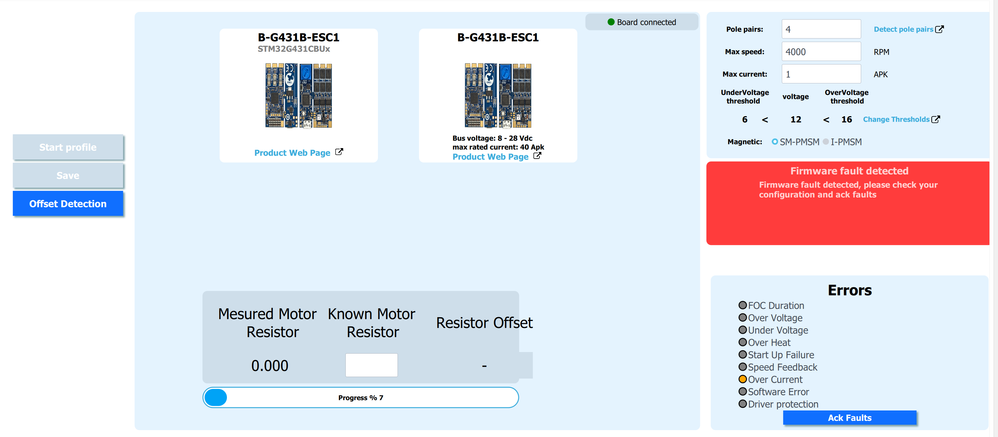Click the Known Motor Resistor input box
Viewport: 998px width, 437px height.
(x=372, y=365)
